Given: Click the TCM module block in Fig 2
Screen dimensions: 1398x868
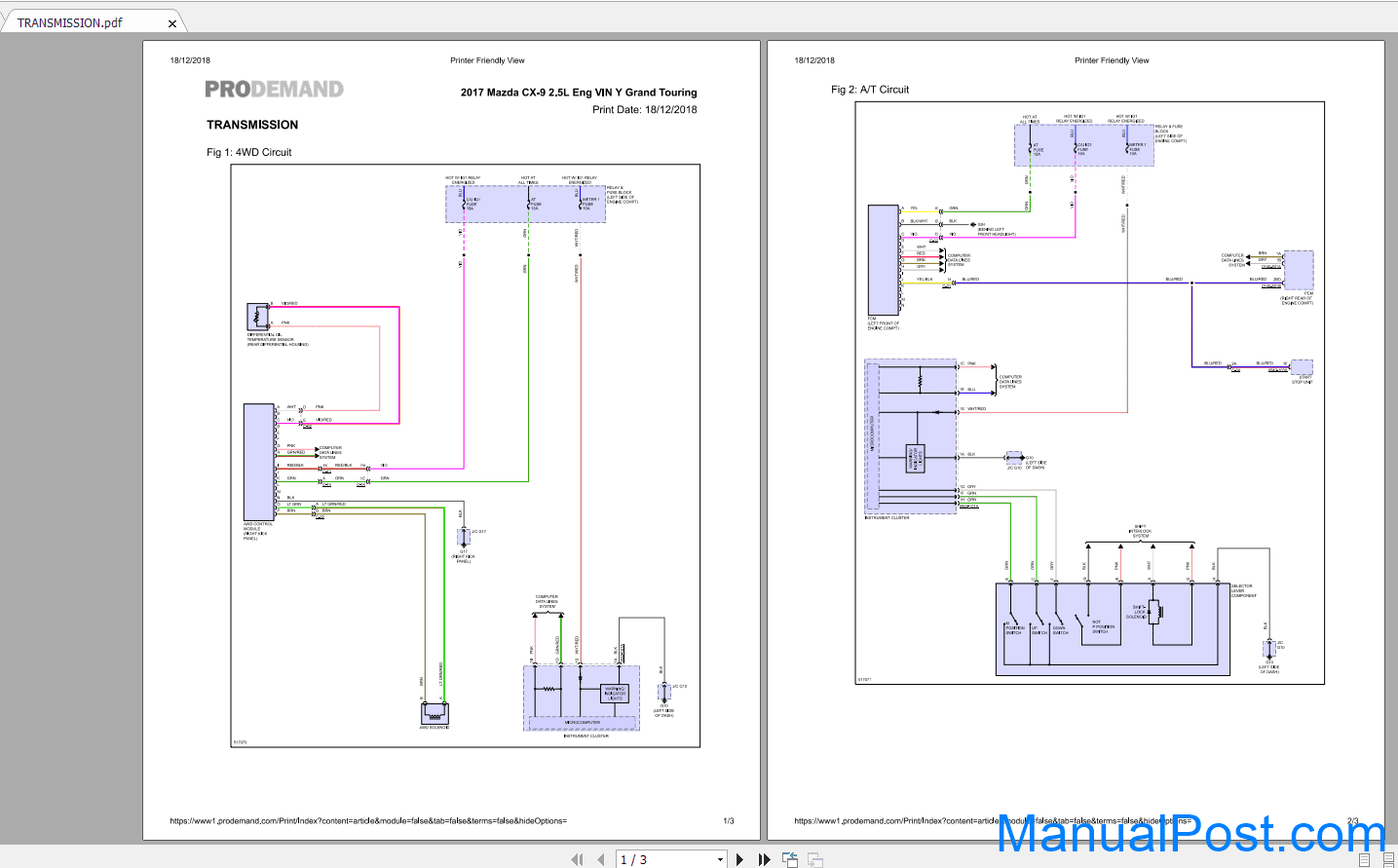Looking at the screenshot, I should click(x=884, y=260).
